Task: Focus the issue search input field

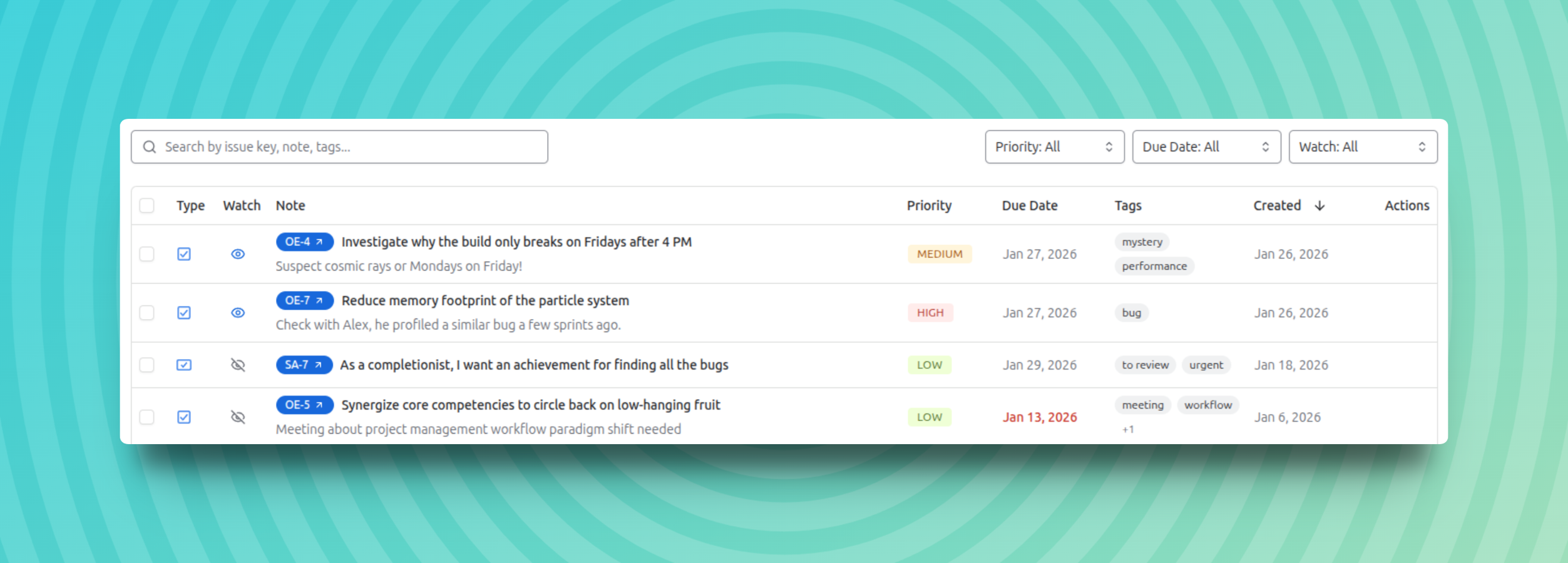Action: pyautogui.click(x=351, y=147)
